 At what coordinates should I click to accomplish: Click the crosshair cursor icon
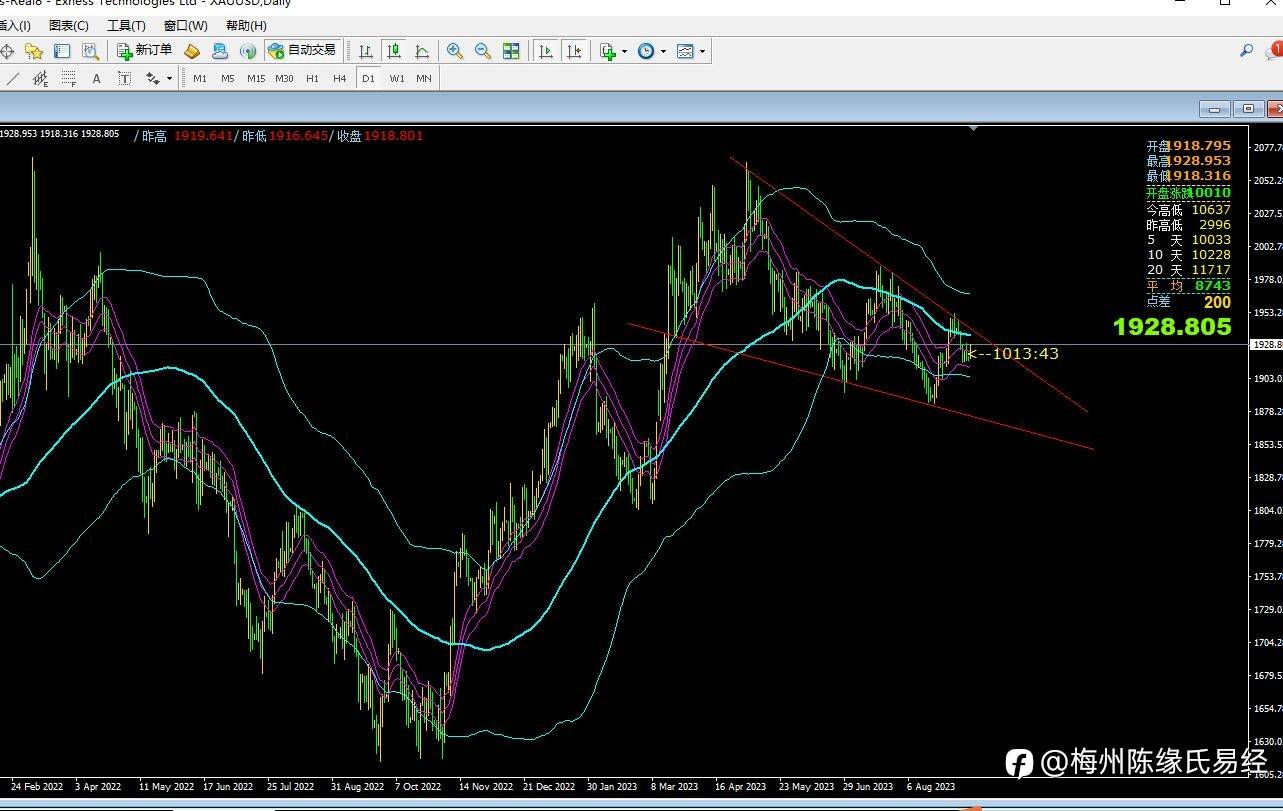(x=7, y=51)
